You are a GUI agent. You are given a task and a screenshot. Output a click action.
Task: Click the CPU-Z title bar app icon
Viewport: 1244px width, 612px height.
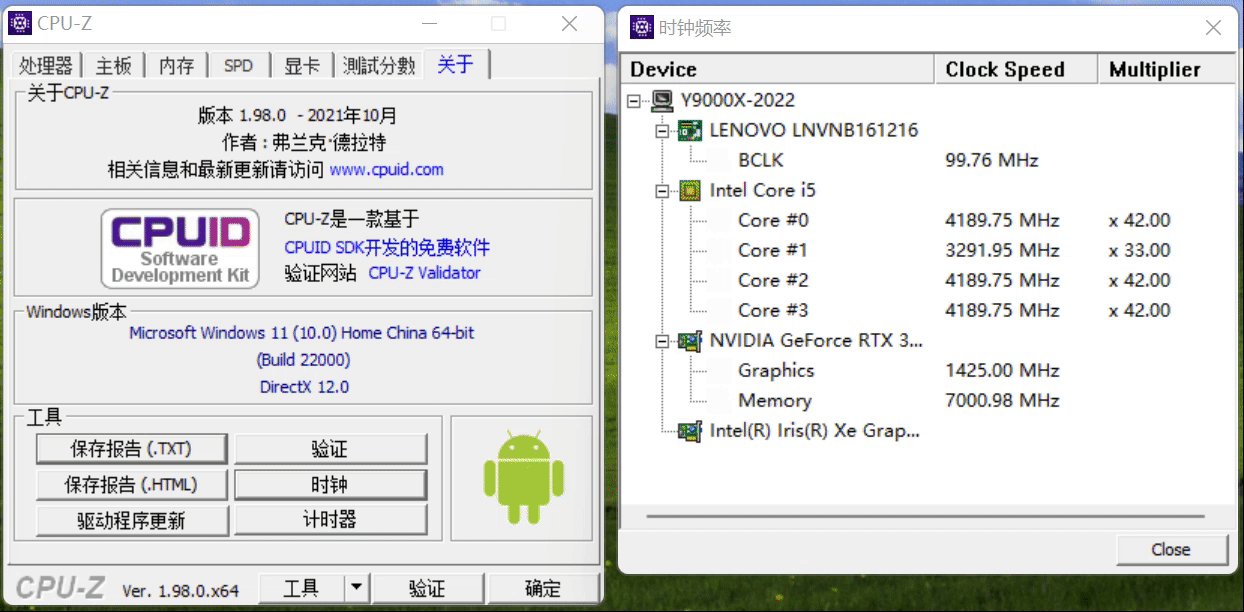pyautogui.click(x=21, y=23)
